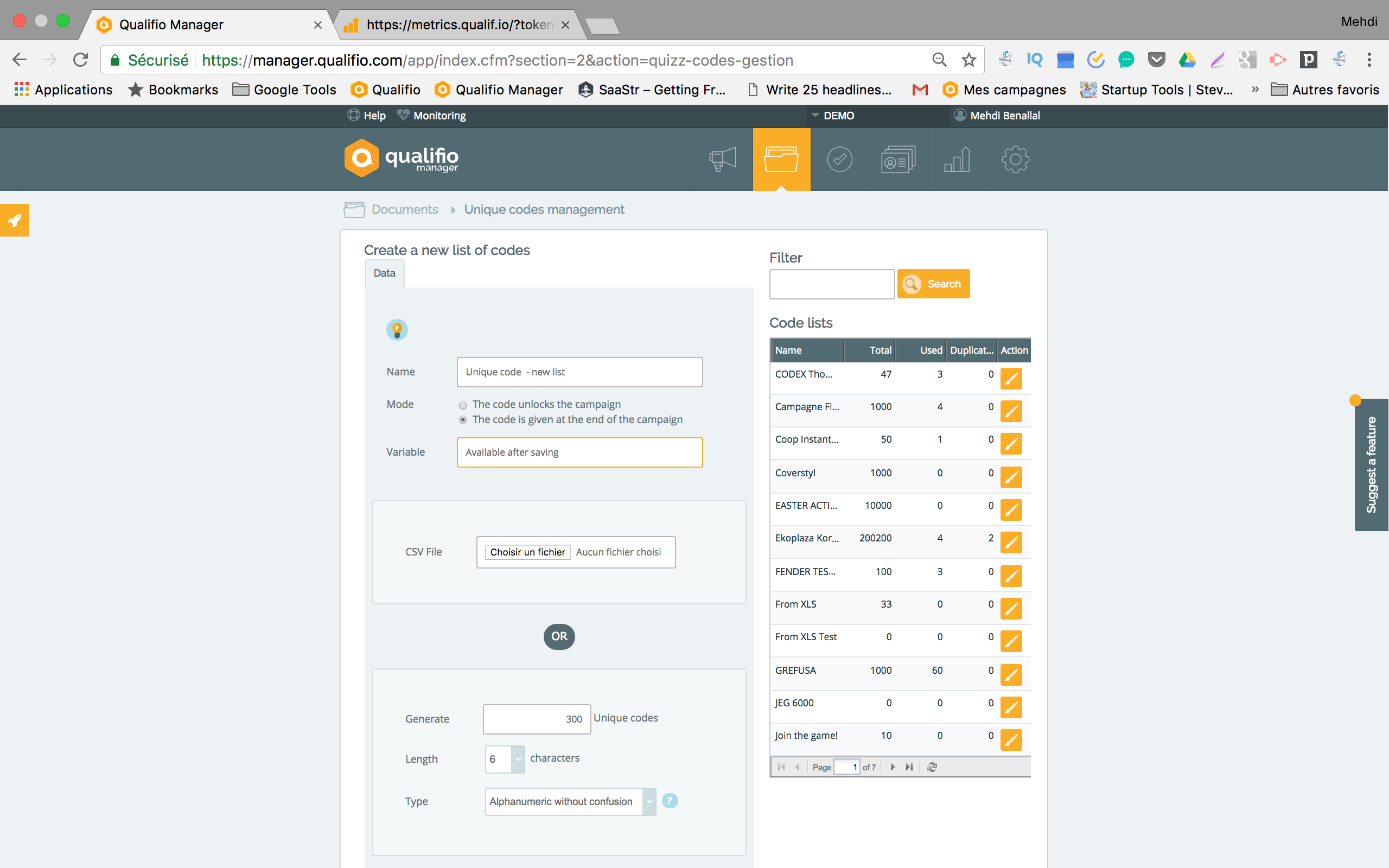Click the Filter search input field
This screenshot has width=1389, height=868.
832,284
